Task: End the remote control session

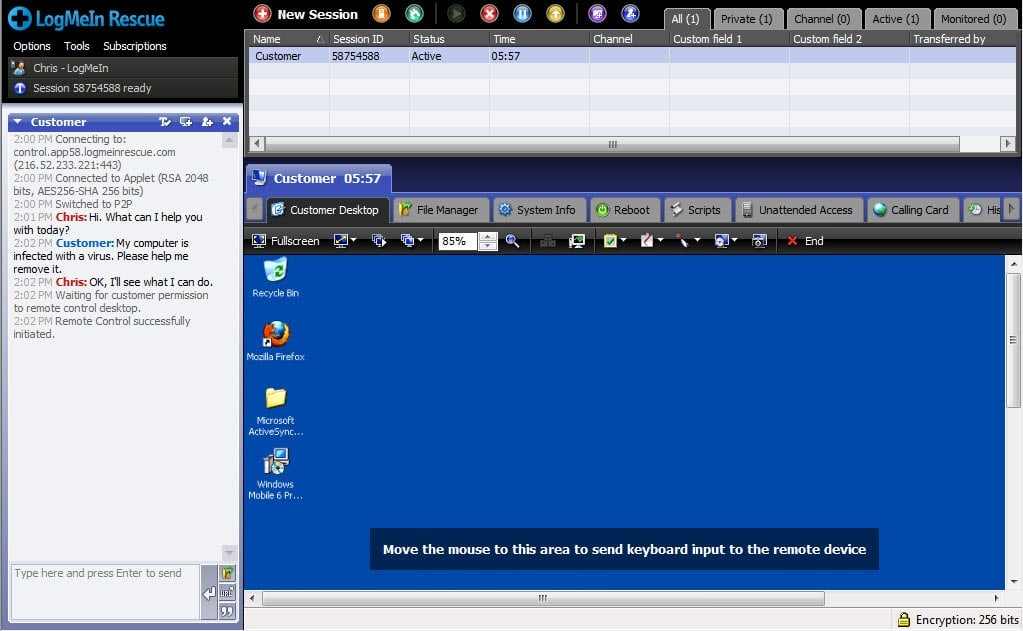Action: [x=806, y=241]
